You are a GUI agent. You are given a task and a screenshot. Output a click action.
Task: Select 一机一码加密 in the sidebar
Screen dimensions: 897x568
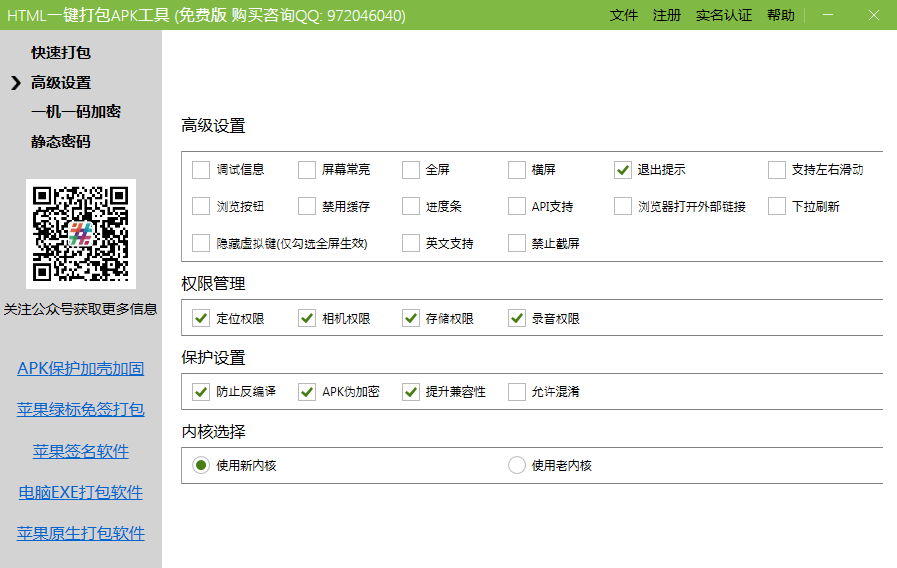pos(76,111)
